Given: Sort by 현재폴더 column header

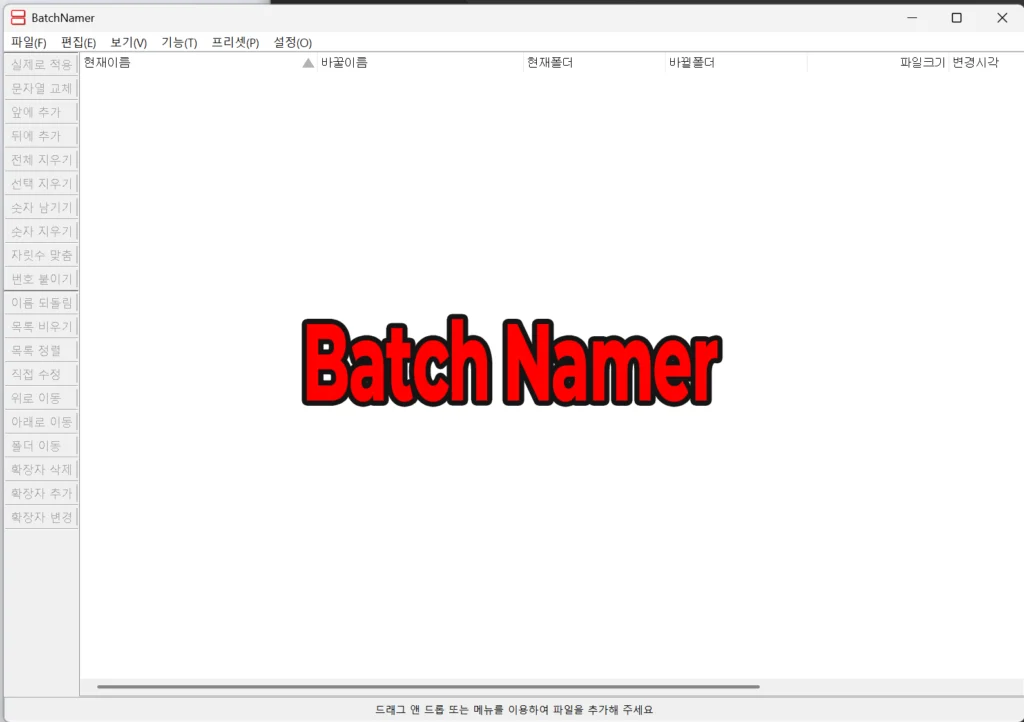Looking at the screenshot, I should pos(594,63).
